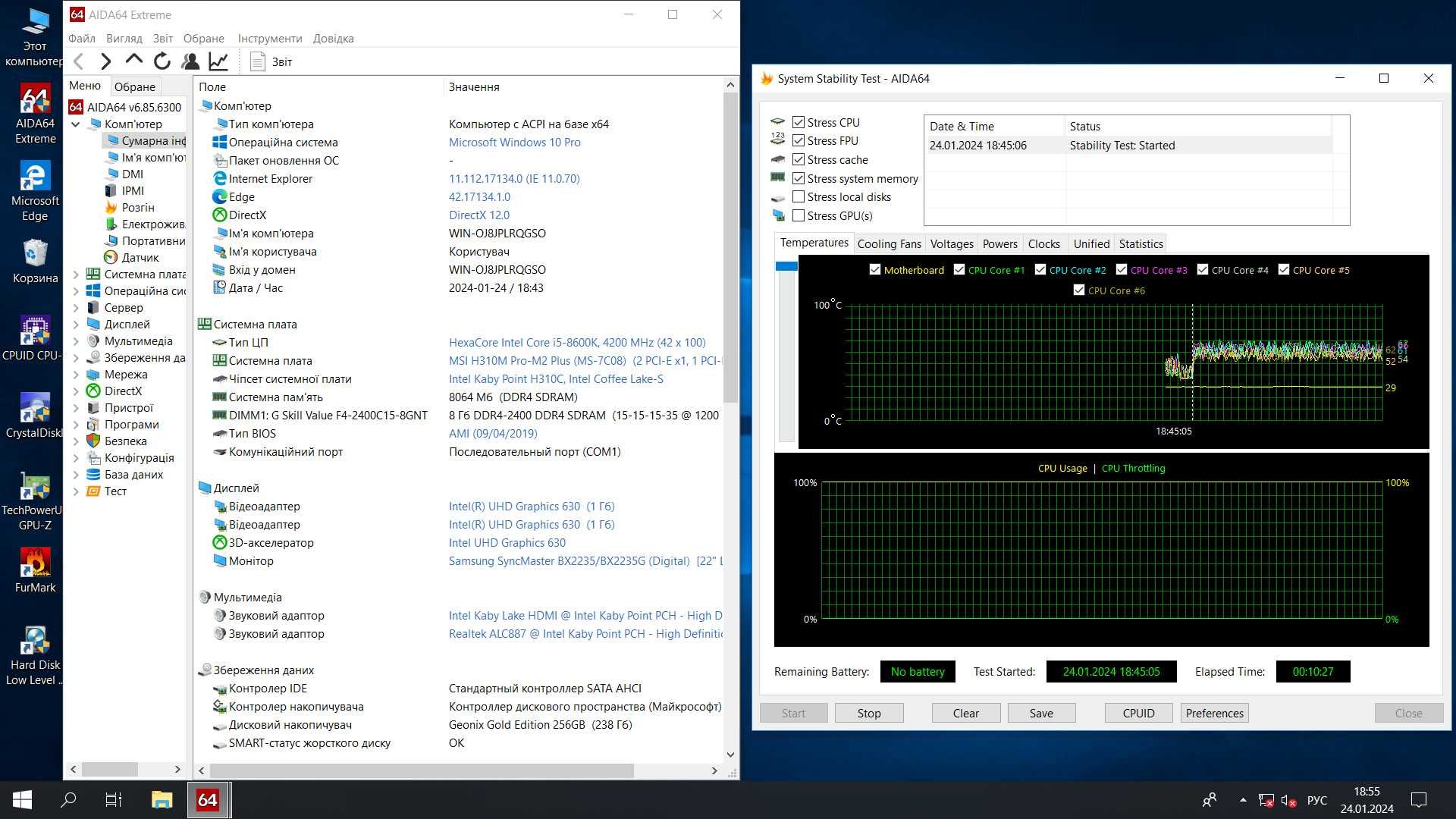Select the AIDA64 taskbar button
1456x819 pixels.
pos(208,800)
